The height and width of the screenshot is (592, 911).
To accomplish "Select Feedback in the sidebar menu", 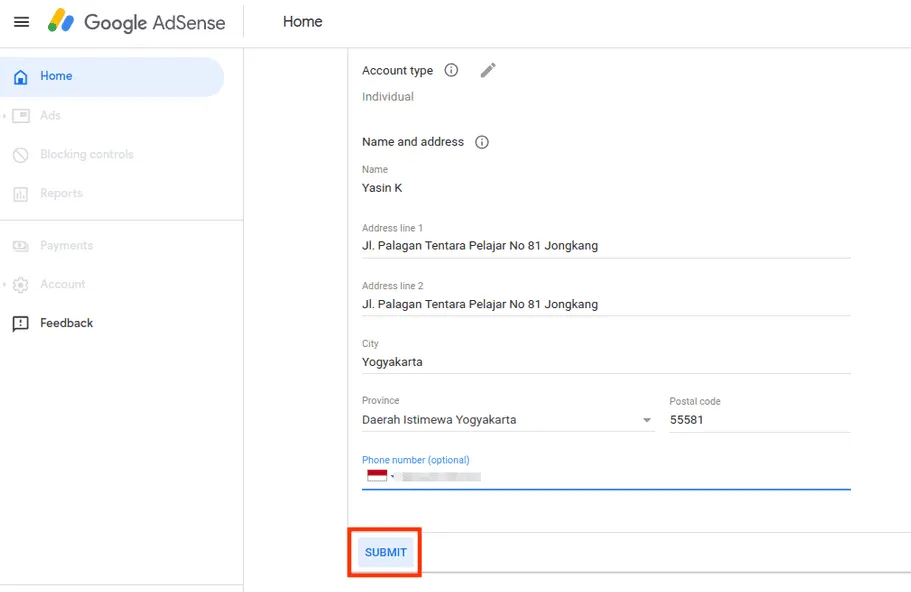I will click(x=21, y=323).
